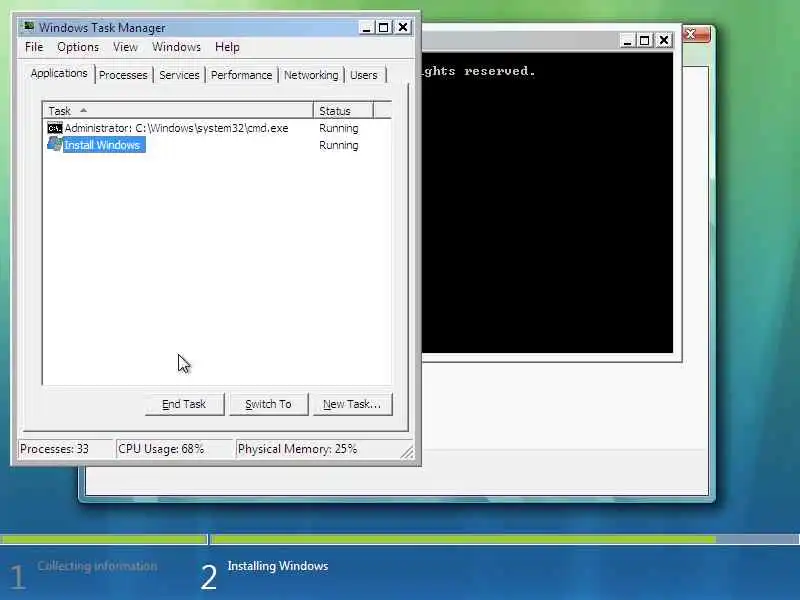Viewport: 800px width, 600px height.
Task: Maximize the Windows Task Manager window
Action: point(384,28)
